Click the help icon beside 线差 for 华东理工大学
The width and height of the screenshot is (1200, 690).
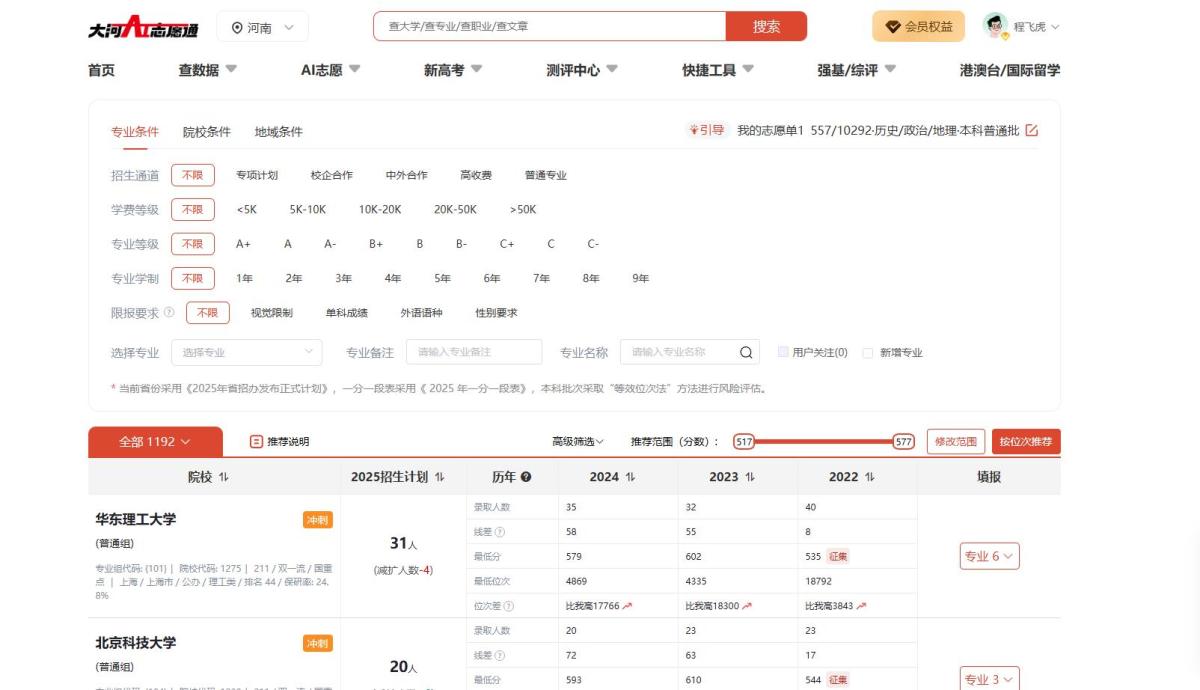pyautogui.click(x=500, y=532)
